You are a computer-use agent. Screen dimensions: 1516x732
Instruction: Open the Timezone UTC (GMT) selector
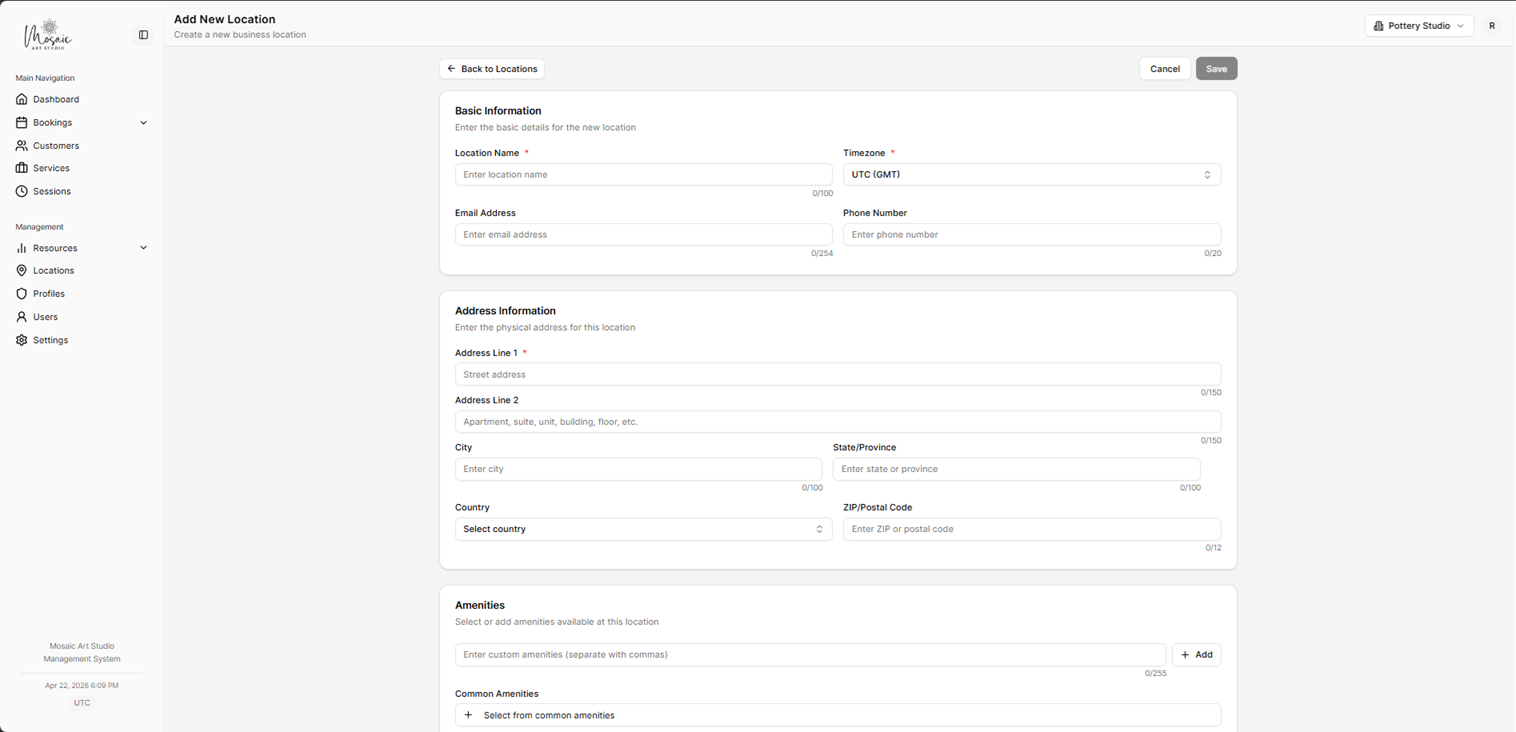1031,174
